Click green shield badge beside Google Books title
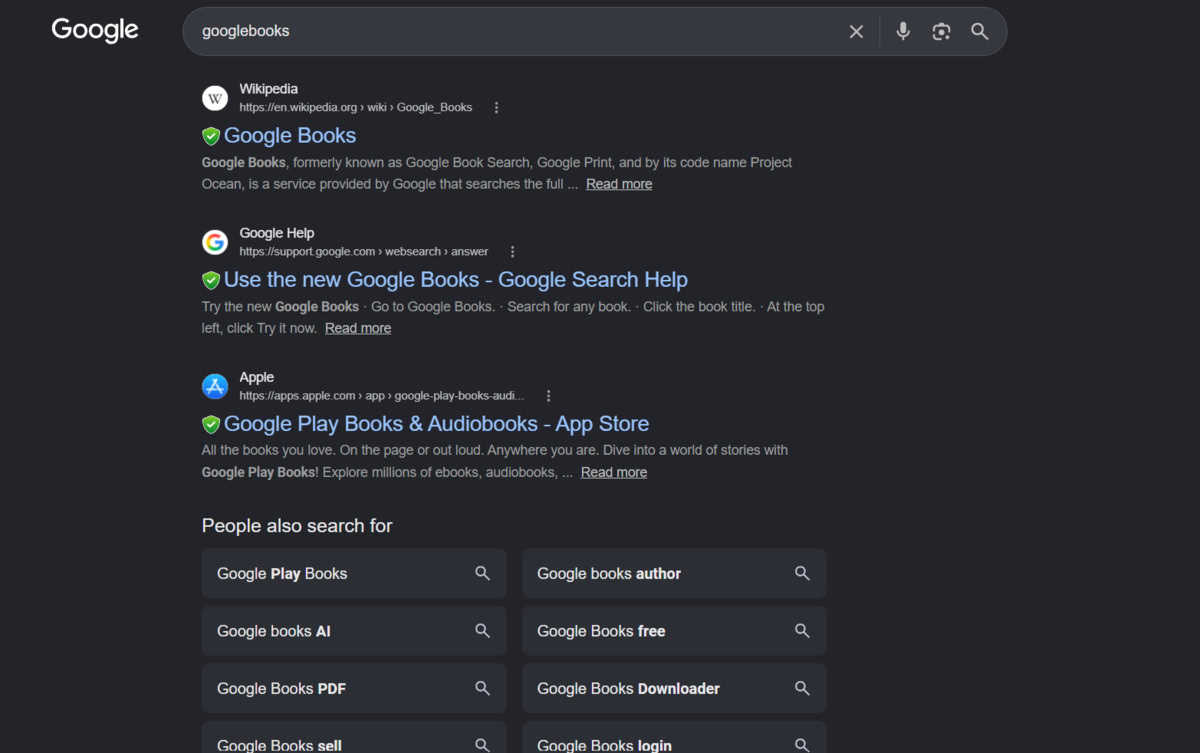1200x753 pixels. point(211,136)
